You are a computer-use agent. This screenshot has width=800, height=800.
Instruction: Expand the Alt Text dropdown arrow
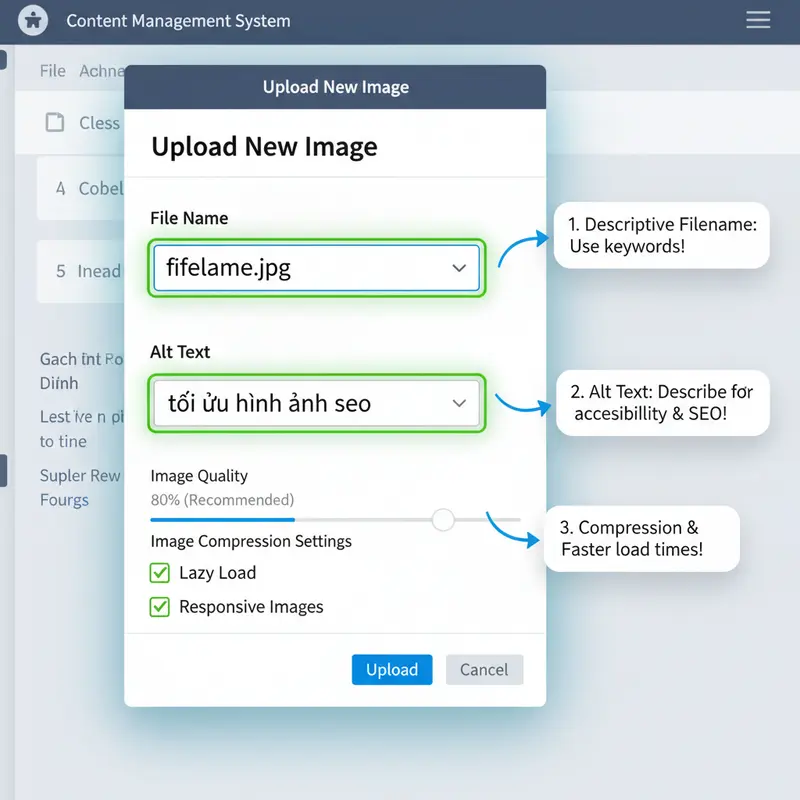(459, 403)
